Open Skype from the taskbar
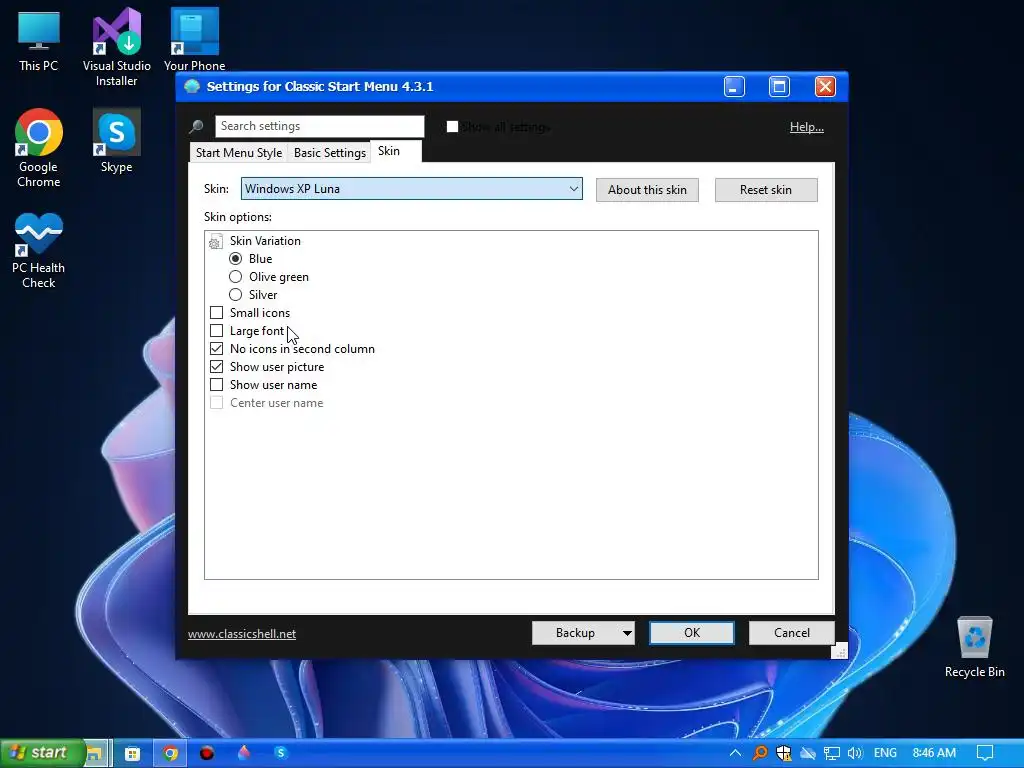This screenshot has width=1024, height=768. (281, 752)
